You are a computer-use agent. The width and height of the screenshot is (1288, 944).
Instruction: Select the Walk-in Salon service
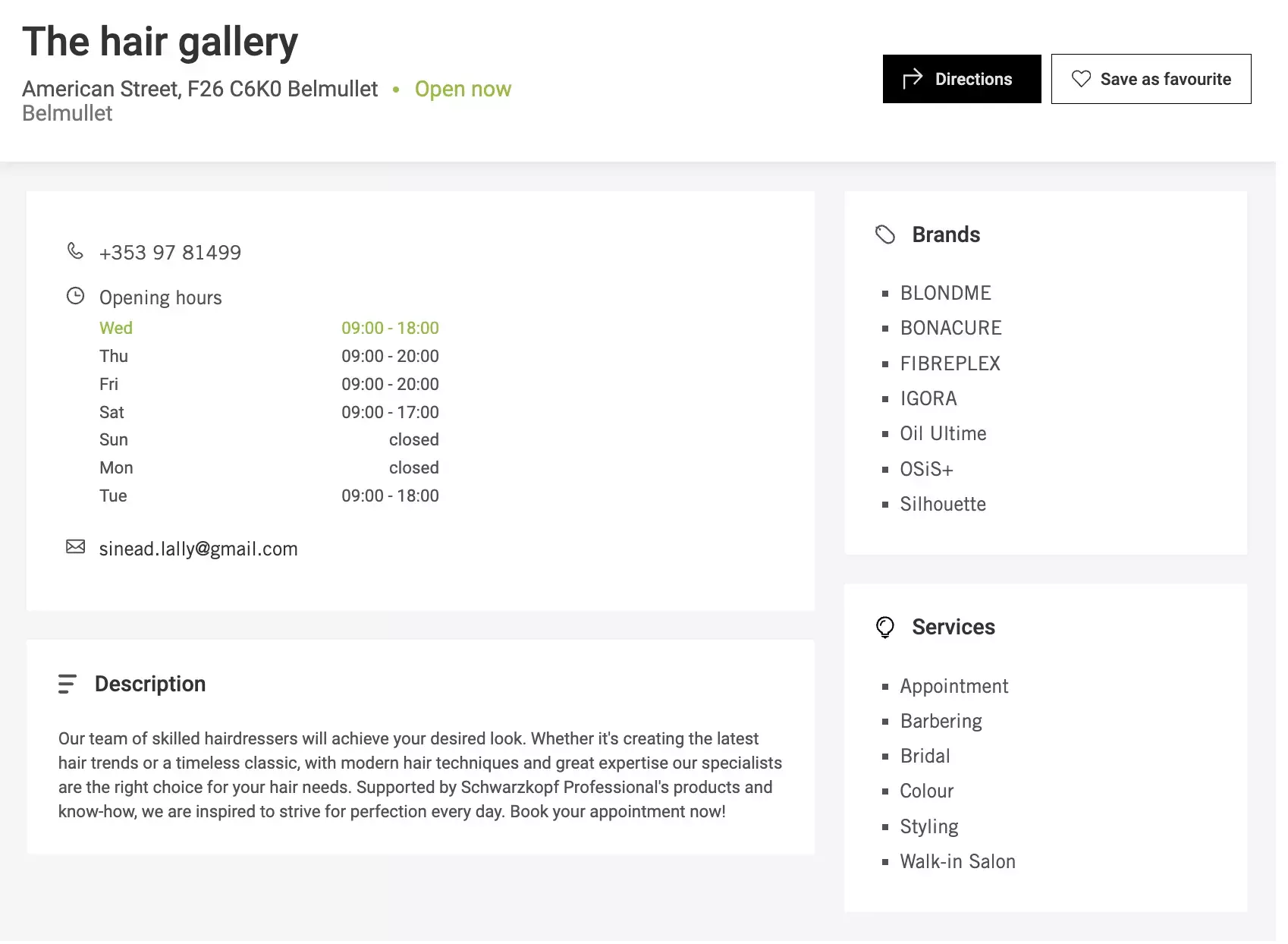coord(957,861)
